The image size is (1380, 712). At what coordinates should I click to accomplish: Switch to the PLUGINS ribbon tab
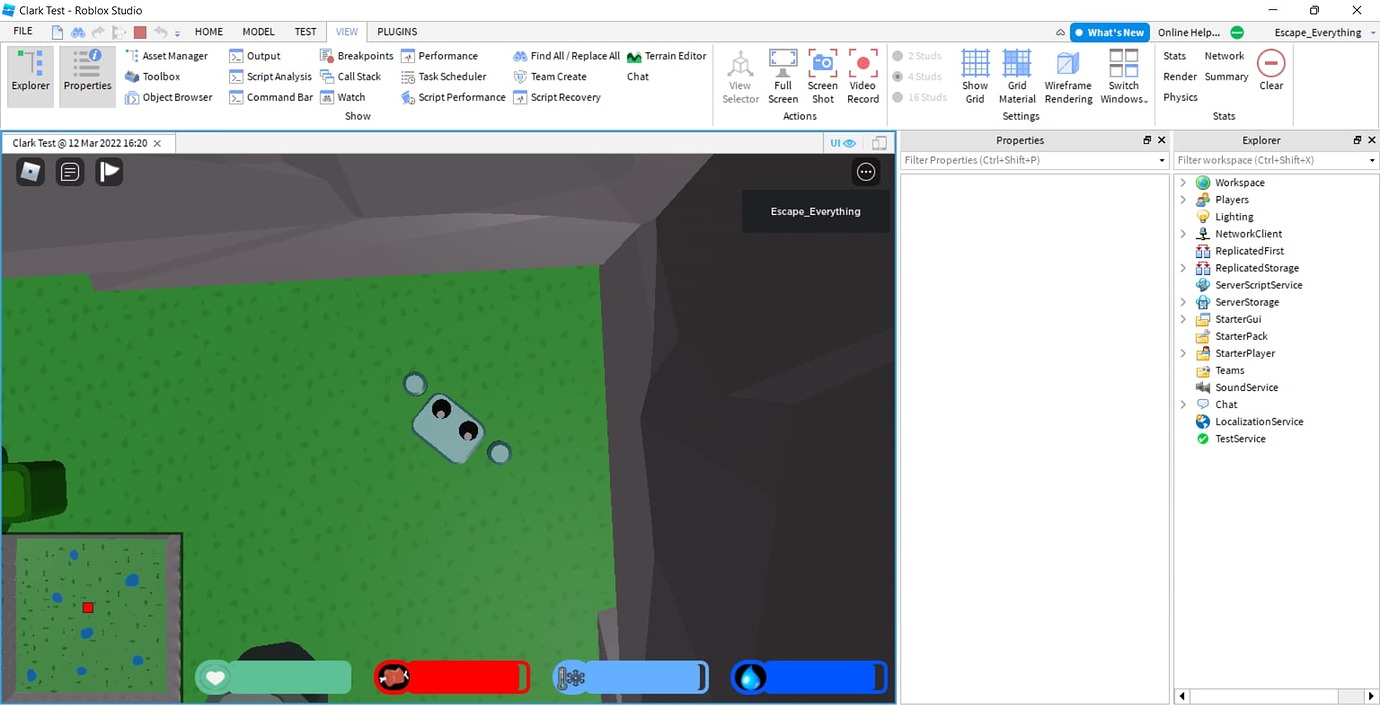click(x=397, y=32)
